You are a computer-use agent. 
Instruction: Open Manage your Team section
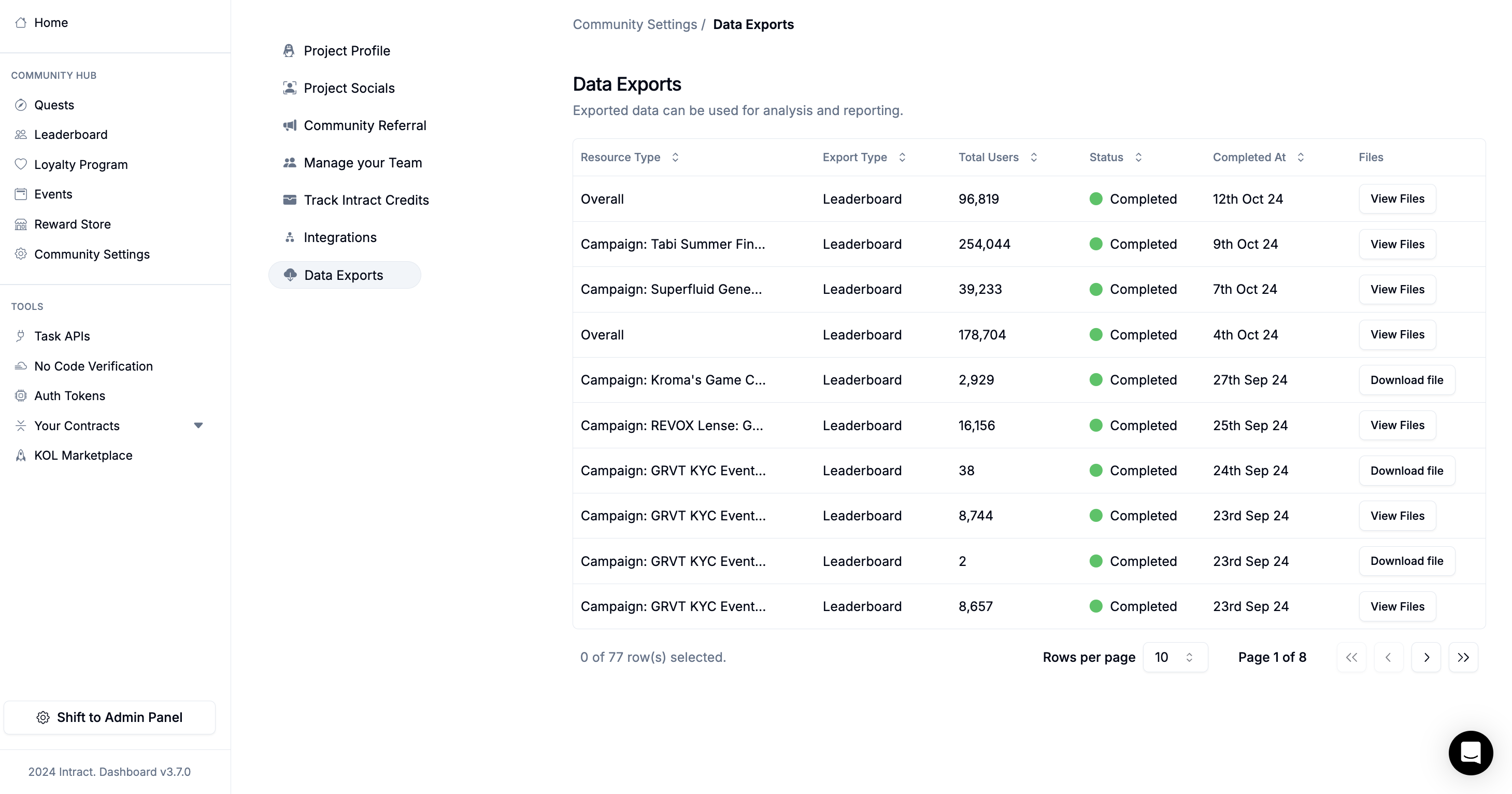click(x=362, y=163)
